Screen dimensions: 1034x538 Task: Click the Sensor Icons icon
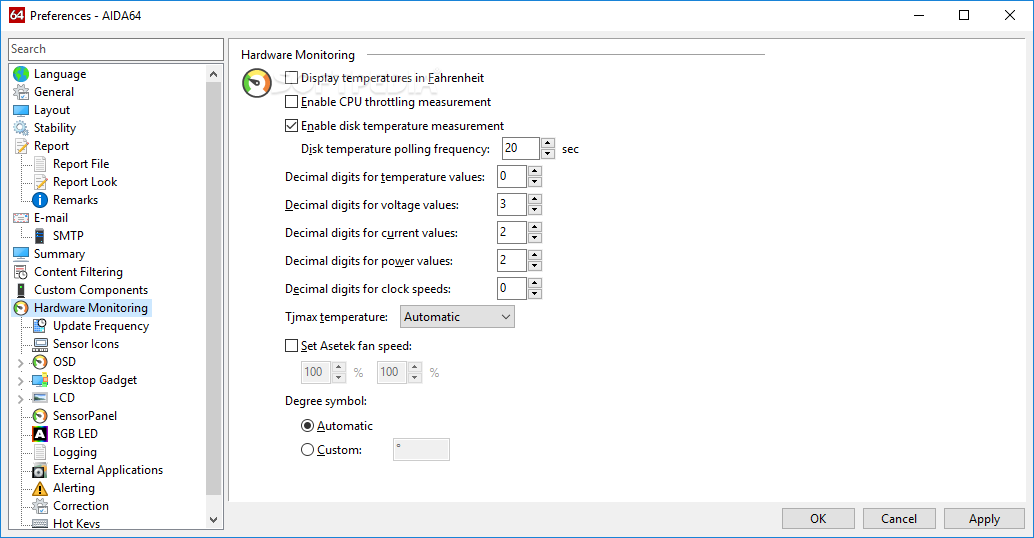coord(40,344)
